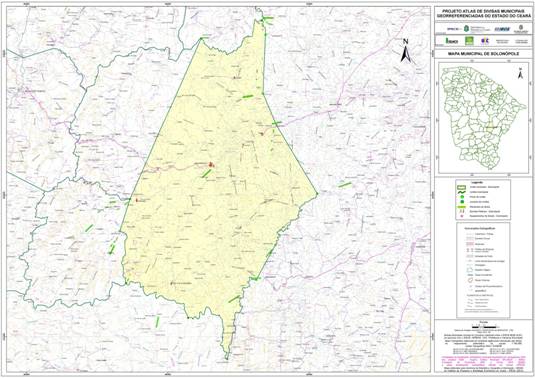535x378 pixels.
Task: Click the red town marker at the center of the yellow municipality
Action: (x=212, y=165)
